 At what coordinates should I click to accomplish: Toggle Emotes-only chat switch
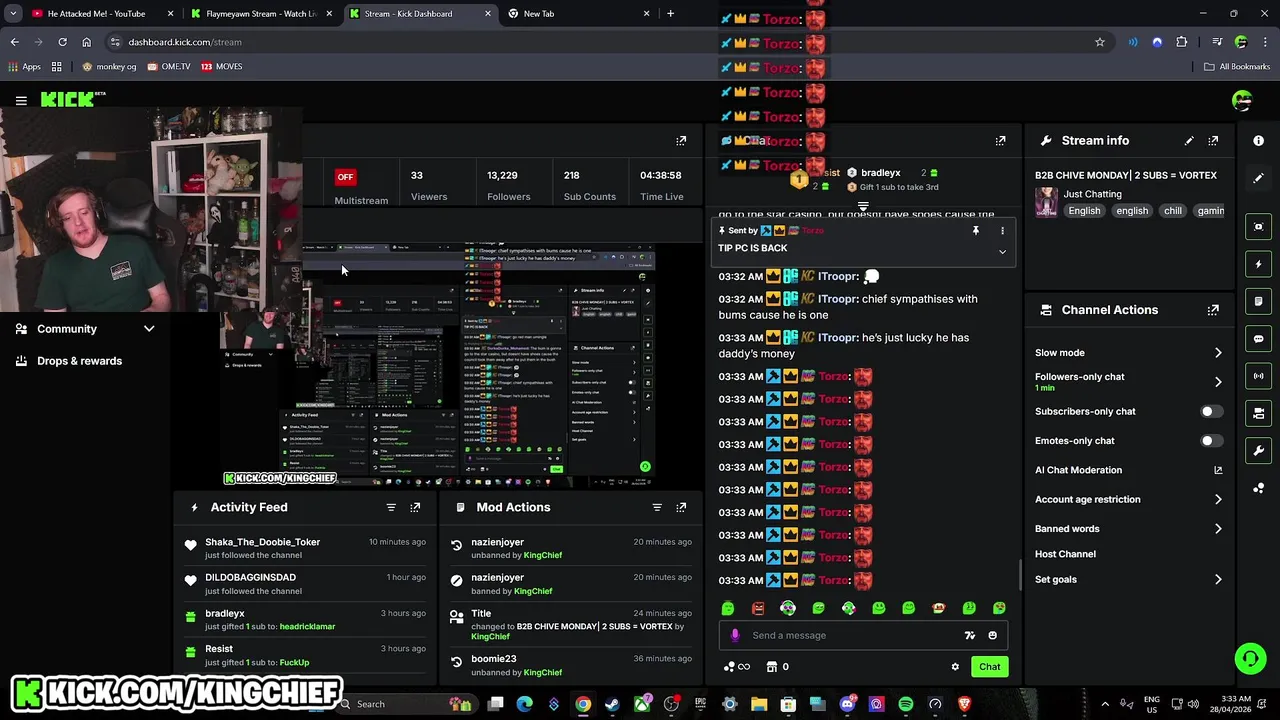1211,441
